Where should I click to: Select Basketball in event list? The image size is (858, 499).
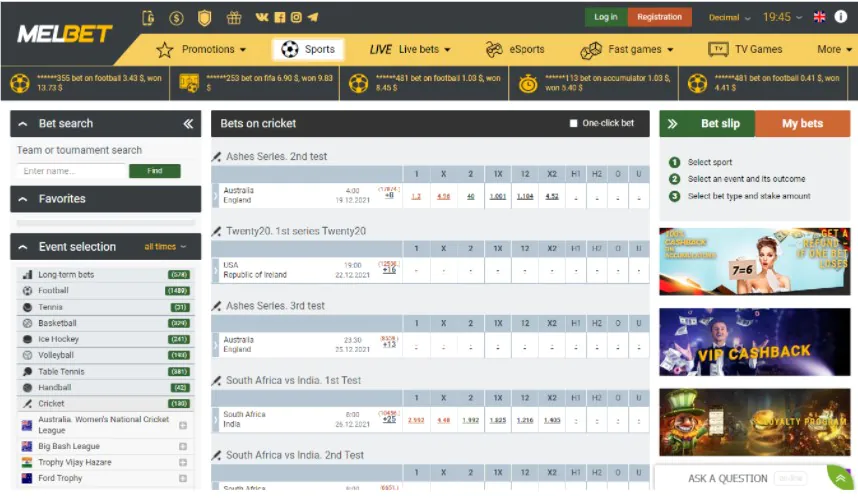pyautogui.click(x=105, y=323)
